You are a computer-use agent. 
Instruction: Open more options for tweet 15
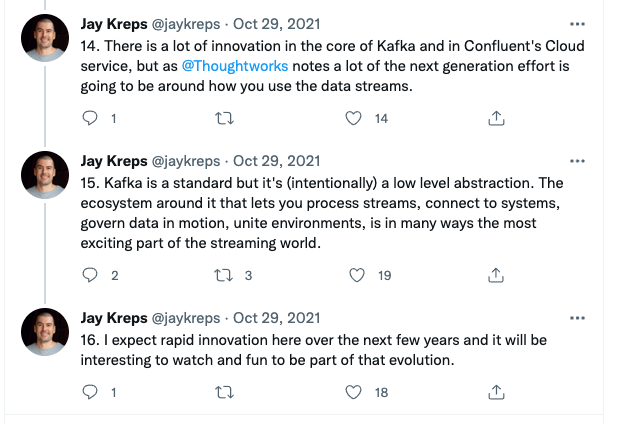click(x=577, y=160)
